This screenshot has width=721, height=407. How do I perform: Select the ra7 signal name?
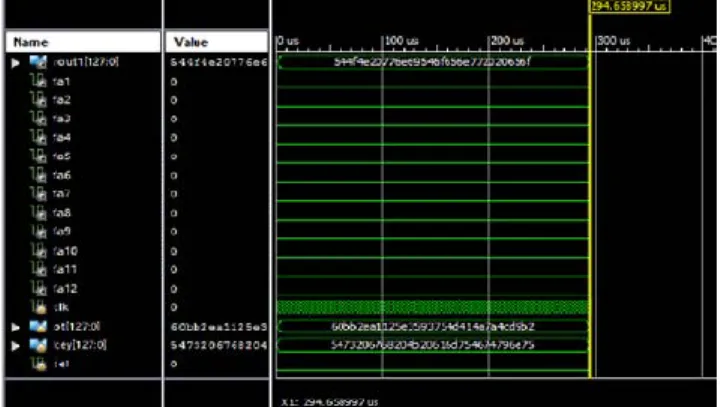(62, 194)
